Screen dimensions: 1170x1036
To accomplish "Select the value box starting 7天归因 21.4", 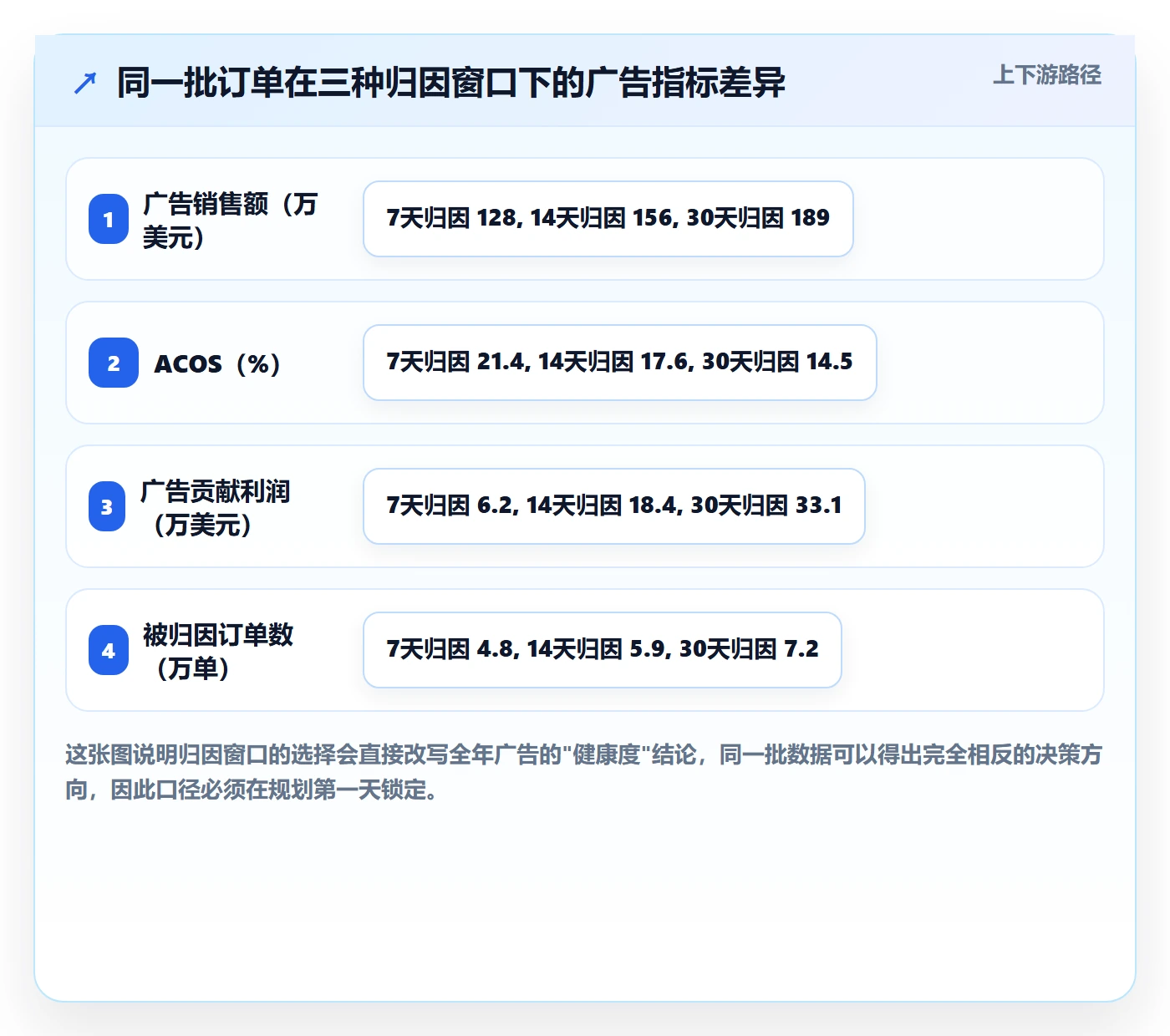I will pyautogui.click(x=620, y=363).
